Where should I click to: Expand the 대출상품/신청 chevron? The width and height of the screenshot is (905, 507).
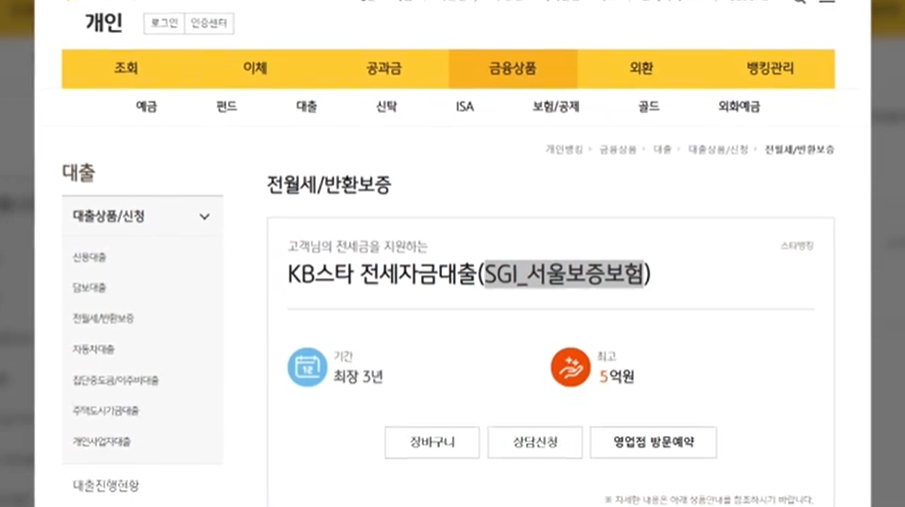pos(204,217)
